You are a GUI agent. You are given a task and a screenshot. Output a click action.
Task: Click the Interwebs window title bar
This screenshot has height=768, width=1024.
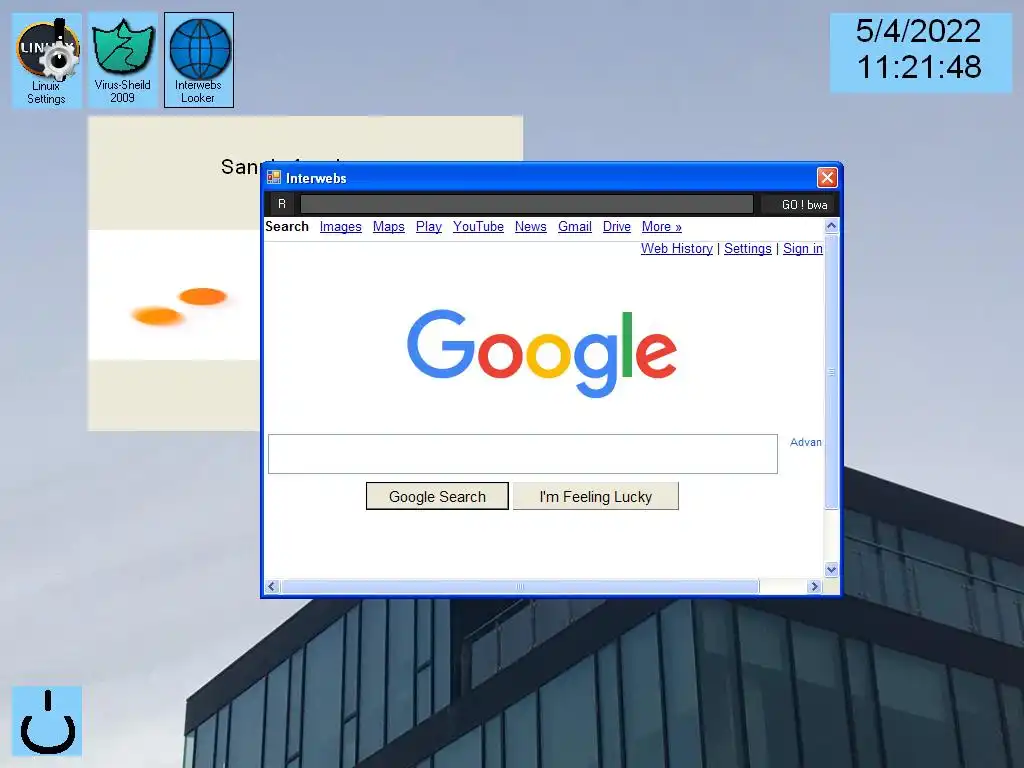coord(552,178)
